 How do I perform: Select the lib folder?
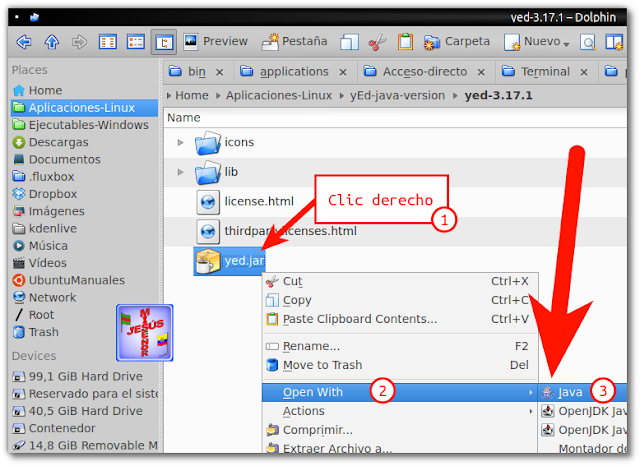(x=216, y=172)
